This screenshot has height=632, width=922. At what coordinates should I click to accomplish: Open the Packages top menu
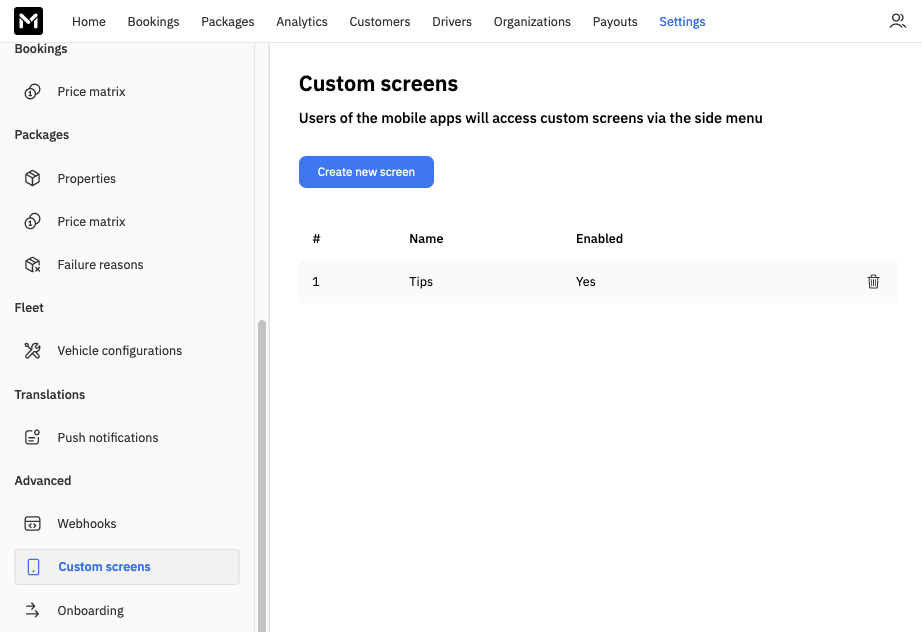(228, 22)
